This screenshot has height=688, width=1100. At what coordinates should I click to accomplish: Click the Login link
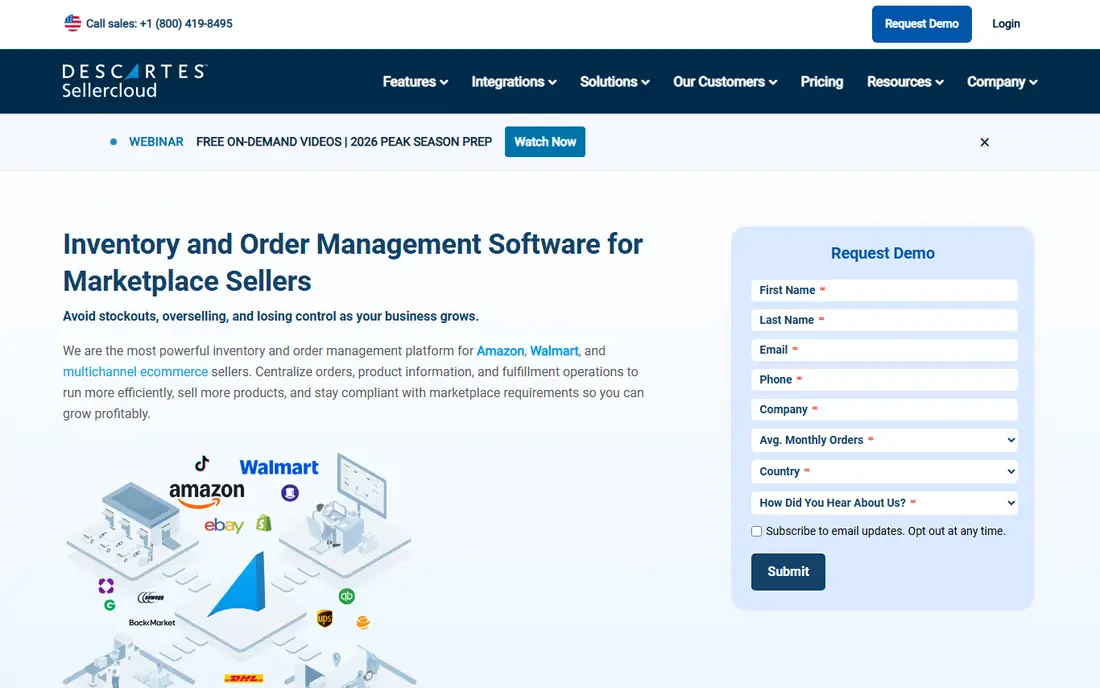(x=1005, y=24)
